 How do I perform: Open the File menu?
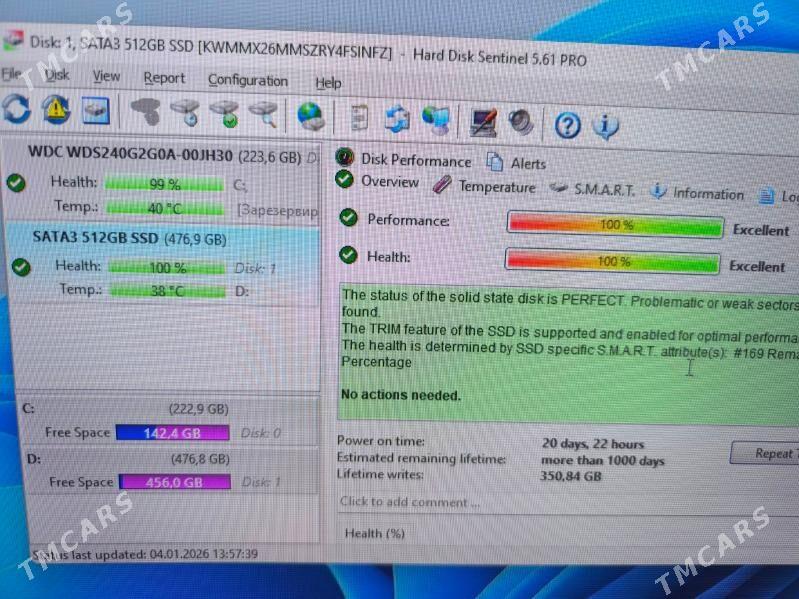click(x=11, y=74)
